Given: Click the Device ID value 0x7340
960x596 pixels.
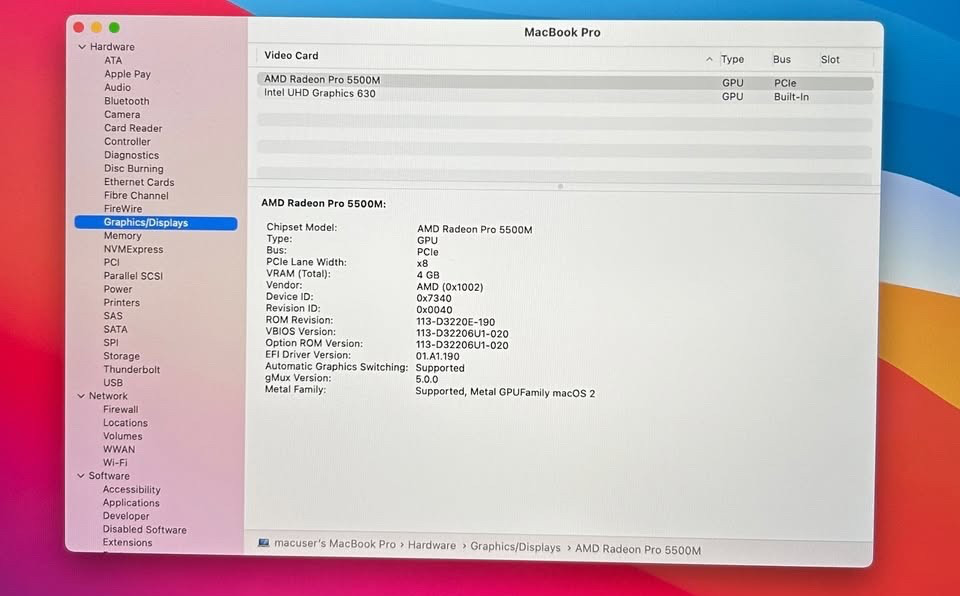Looking at the screenshot, I should pyautogui.click(x=434, y=298).
